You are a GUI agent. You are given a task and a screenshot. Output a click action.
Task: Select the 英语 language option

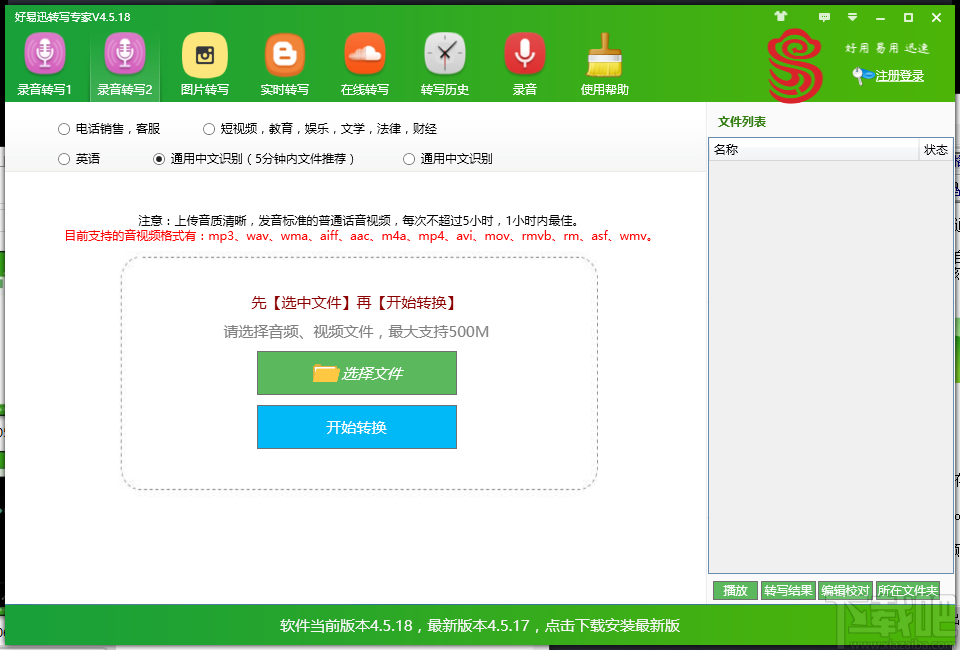(62, 158)
